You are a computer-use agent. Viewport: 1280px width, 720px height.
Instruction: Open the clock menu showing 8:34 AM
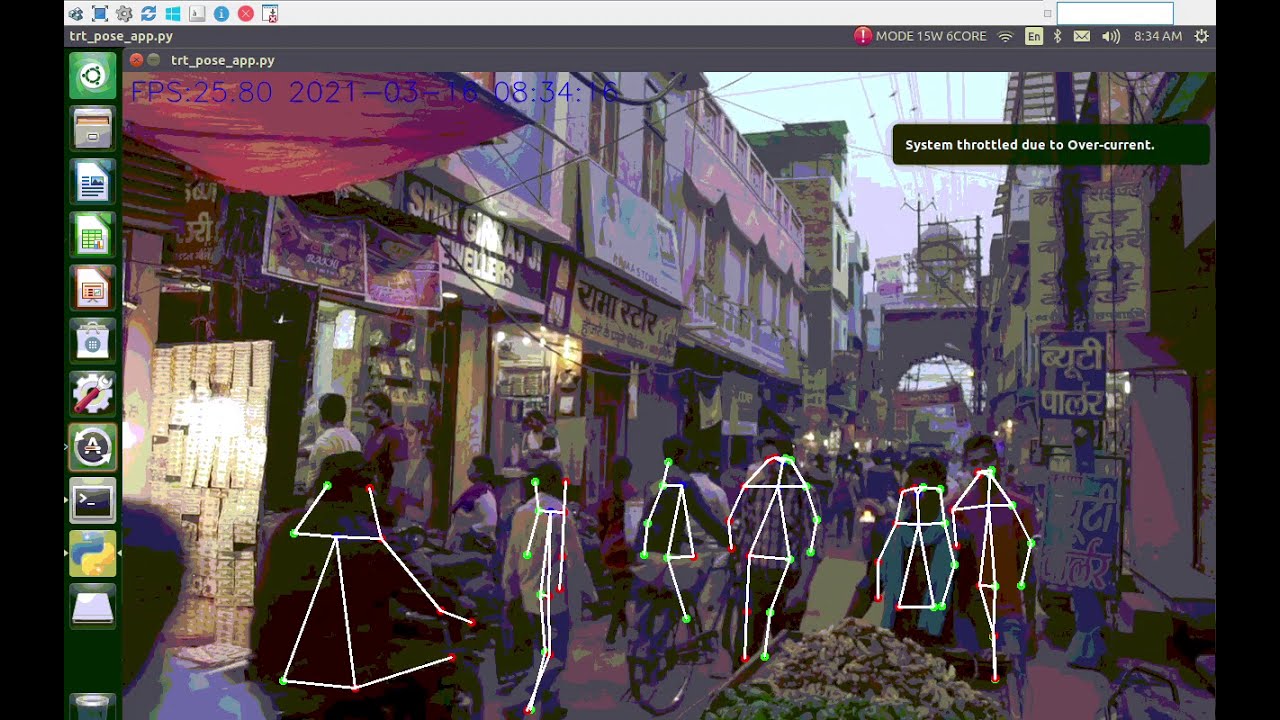coord(1157,36)
